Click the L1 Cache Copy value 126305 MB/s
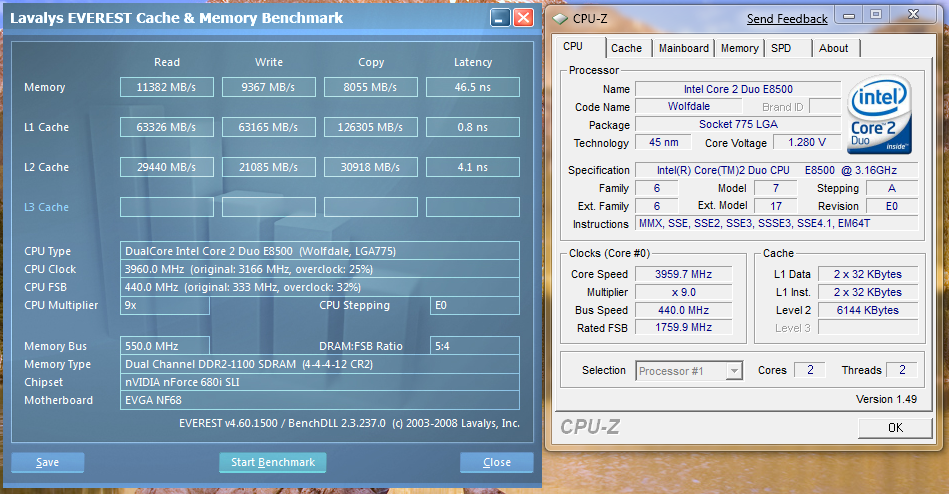 [x=370, y=127]
